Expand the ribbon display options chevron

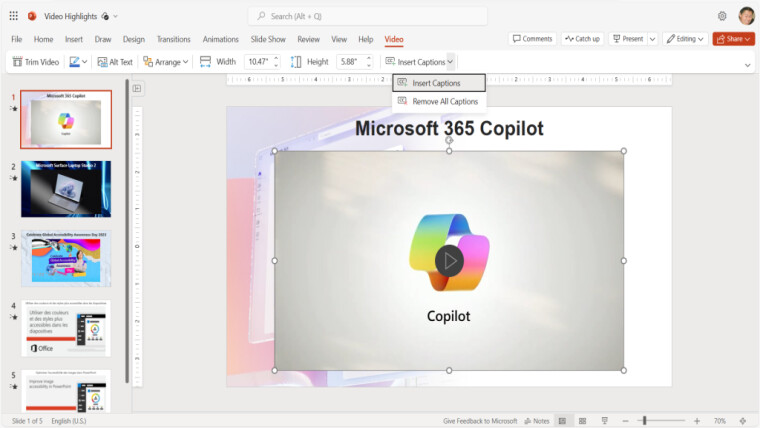point(747,64)
